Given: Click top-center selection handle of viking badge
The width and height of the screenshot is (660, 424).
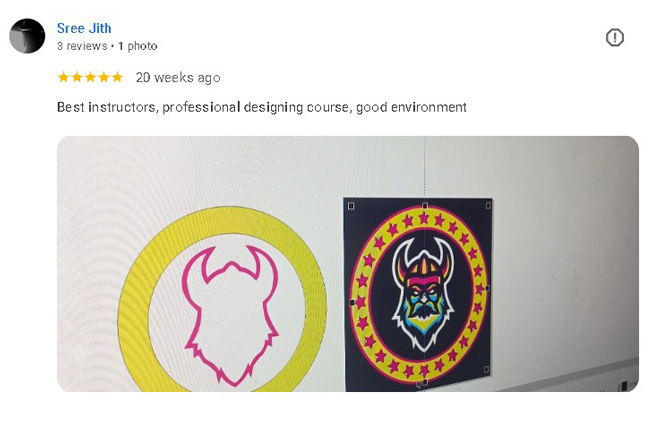Looking at the screenshot, I should tap(425, 206).
